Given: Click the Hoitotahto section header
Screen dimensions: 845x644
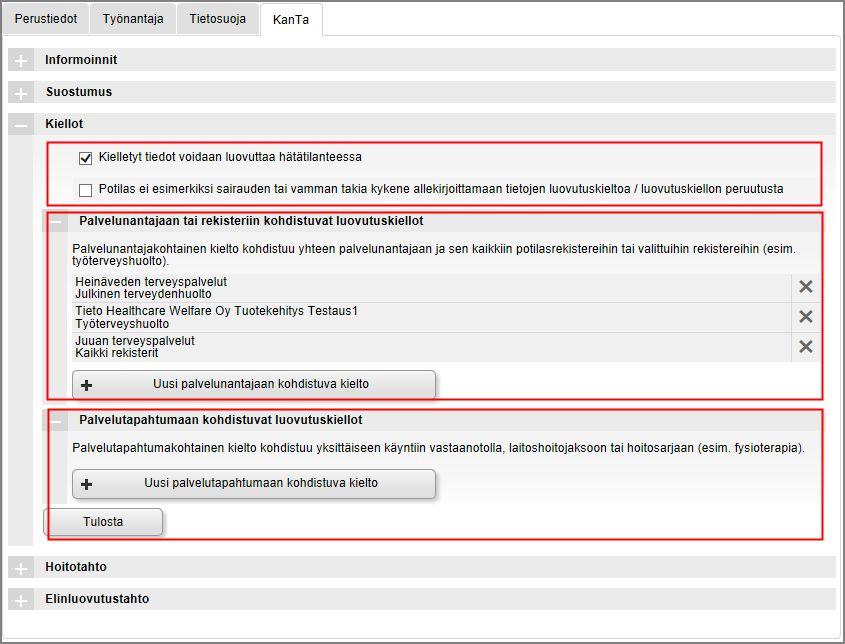Looking at the screenshot, I should (x=422, y=567).
